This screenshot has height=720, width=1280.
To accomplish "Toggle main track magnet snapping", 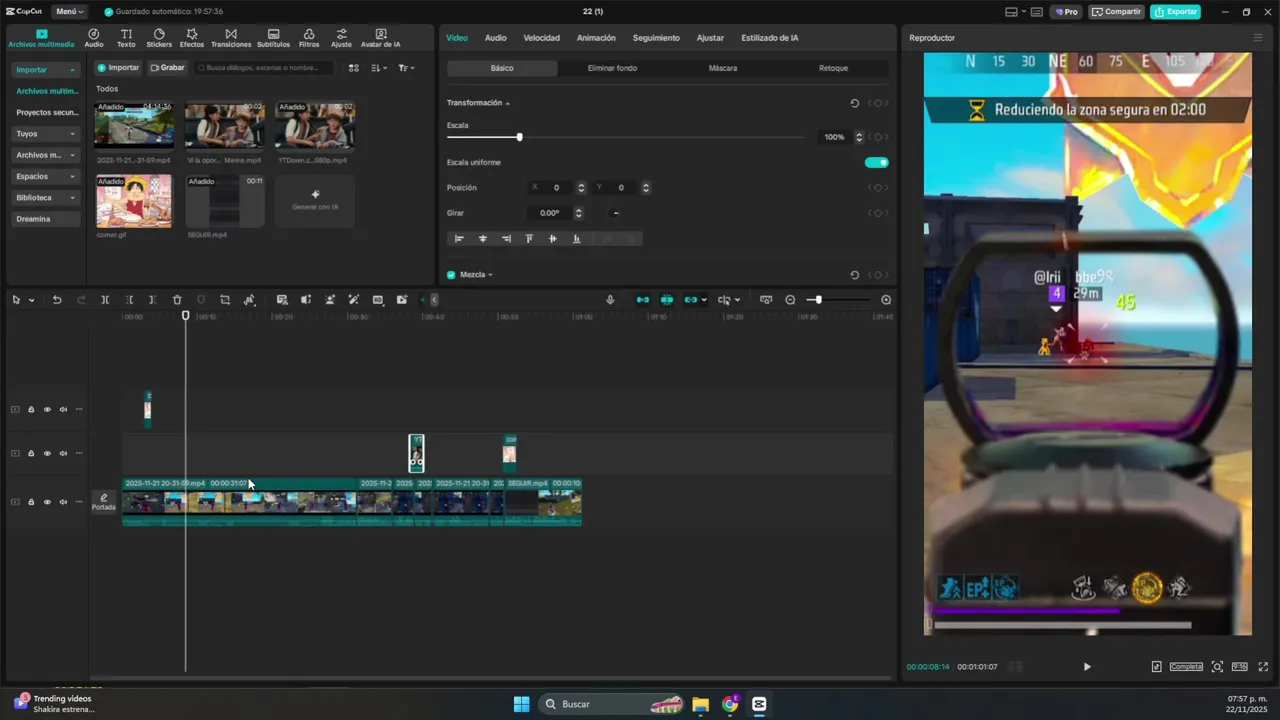I will 643,300.
